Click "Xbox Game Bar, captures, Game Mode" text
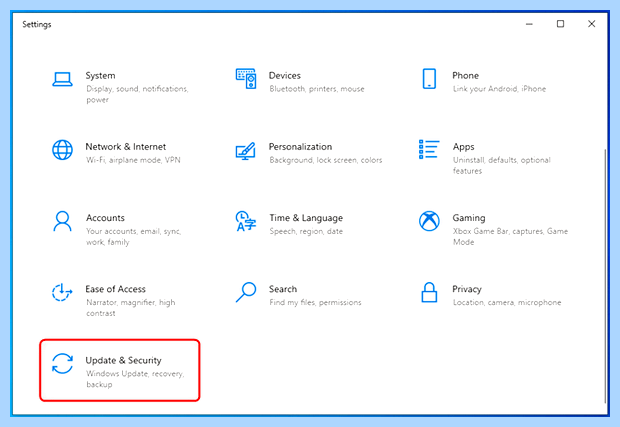Image resolution: width=620 pixels, height=427 pixels. (x=510, y=236)
